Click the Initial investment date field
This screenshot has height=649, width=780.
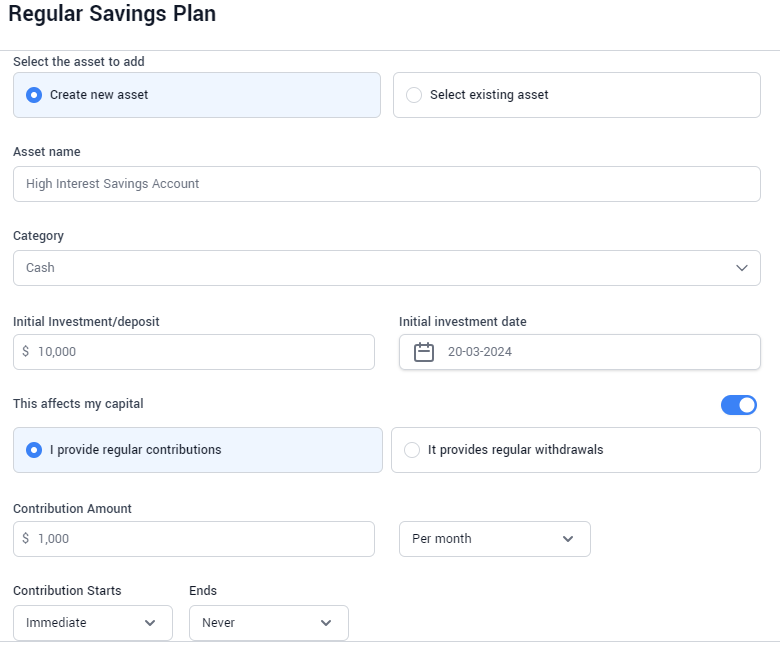tap(580, 352)
